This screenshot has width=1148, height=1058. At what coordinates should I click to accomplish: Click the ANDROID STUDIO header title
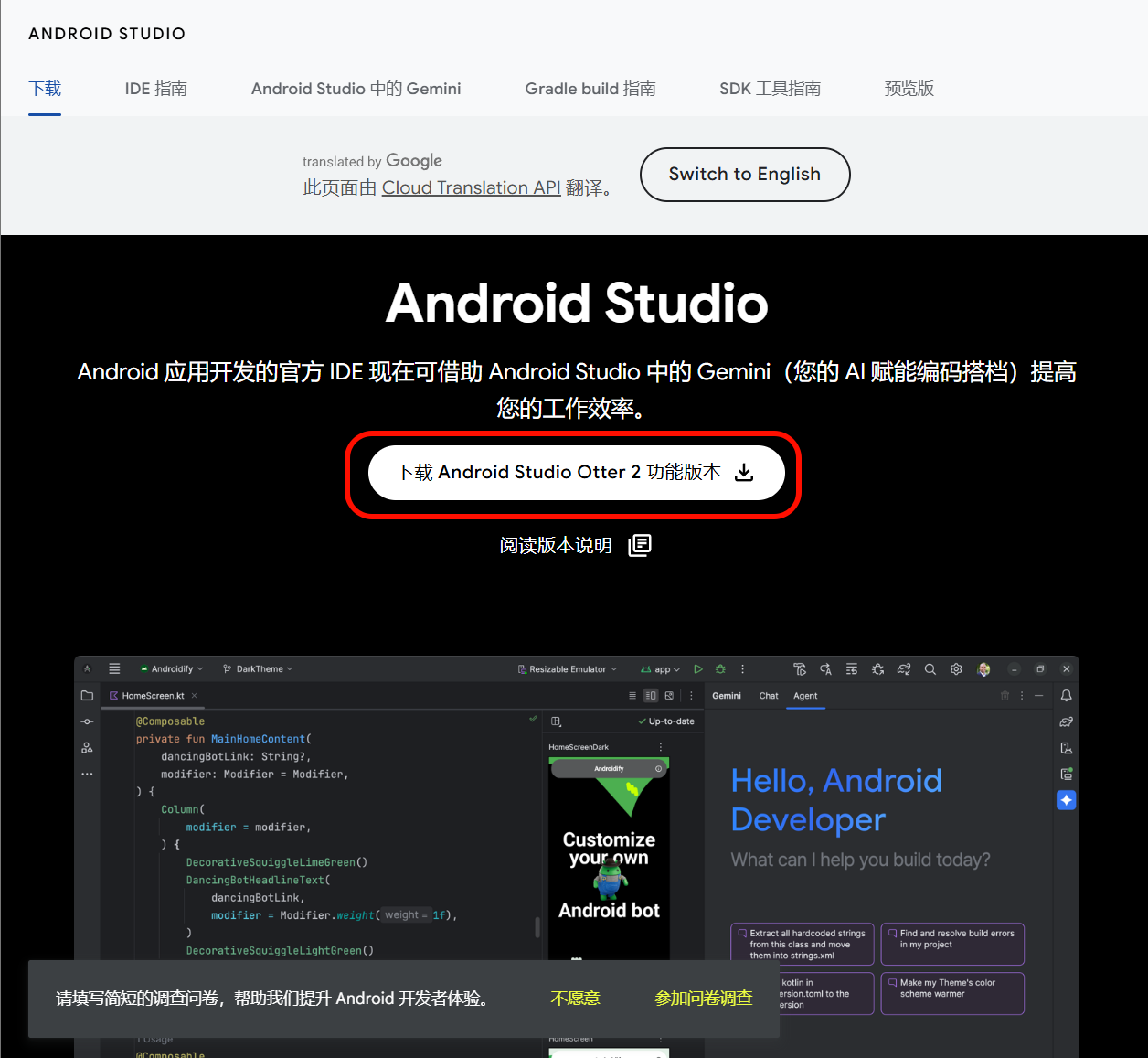click(x=107, y=34)
